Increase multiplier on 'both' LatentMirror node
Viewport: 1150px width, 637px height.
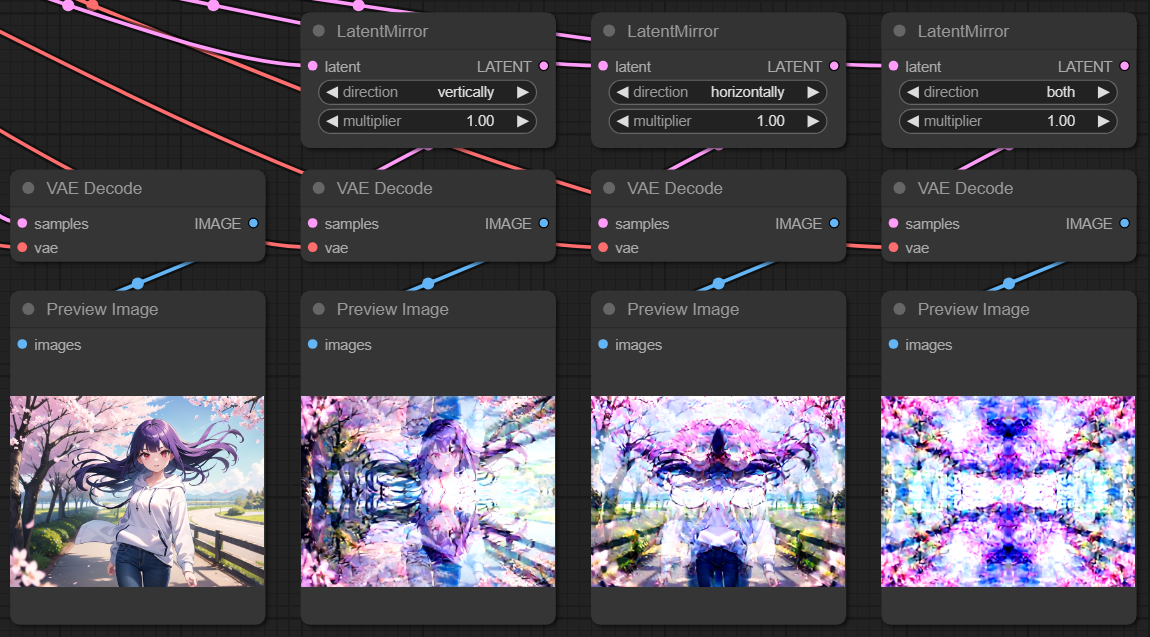(1103, 121)
